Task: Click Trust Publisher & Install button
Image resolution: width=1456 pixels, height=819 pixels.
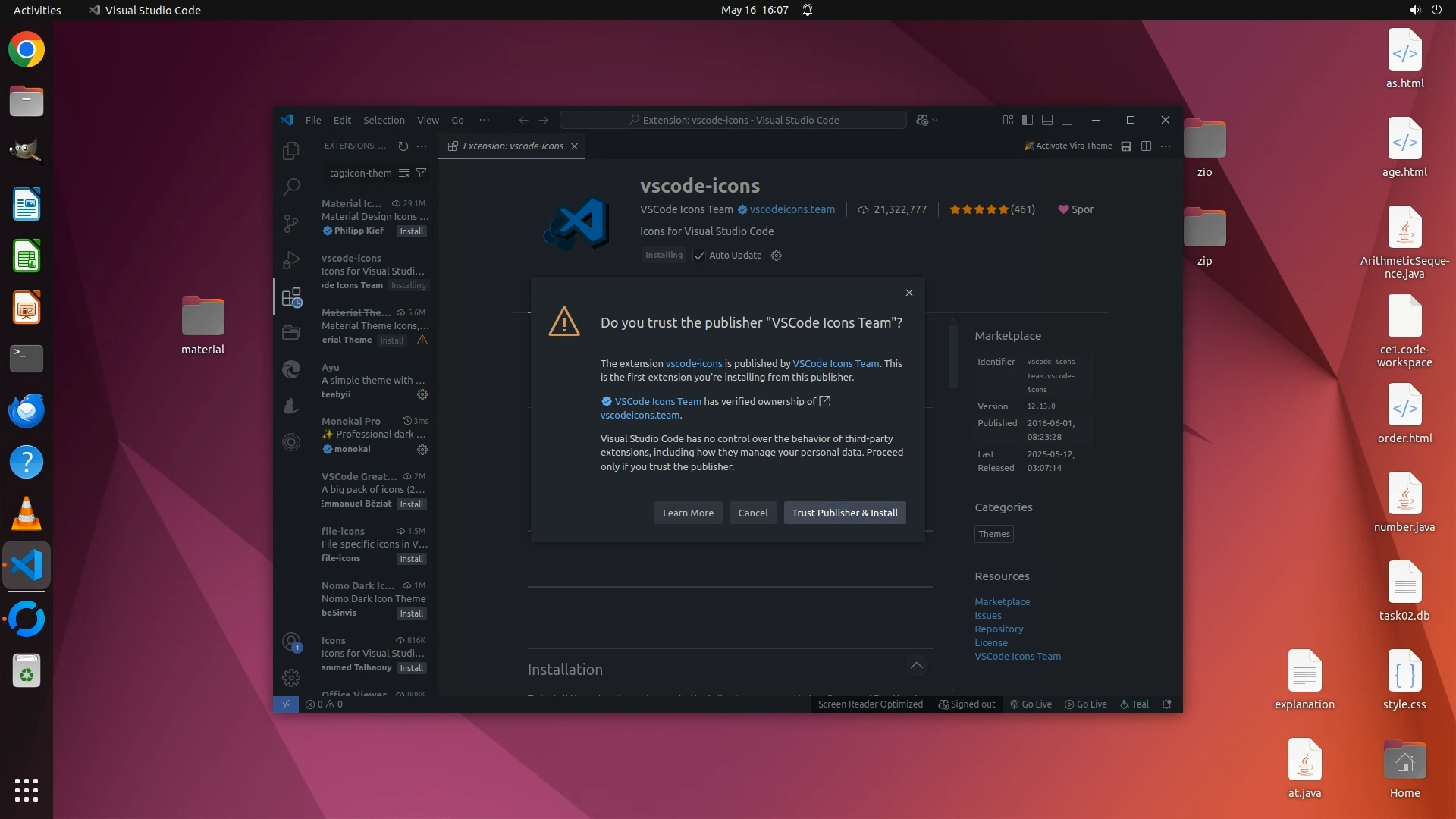Action: tap(844, 513)
